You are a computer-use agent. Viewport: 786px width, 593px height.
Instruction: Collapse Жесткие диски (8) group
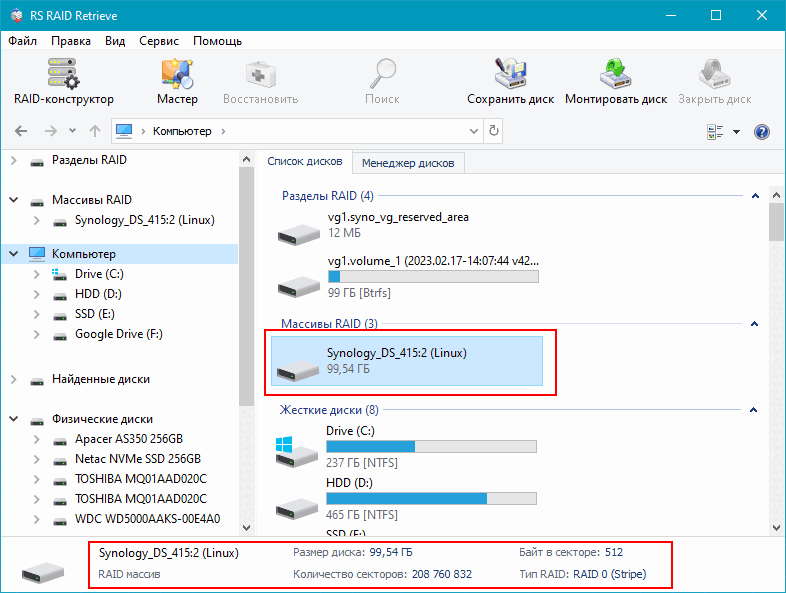click(753, 410)
